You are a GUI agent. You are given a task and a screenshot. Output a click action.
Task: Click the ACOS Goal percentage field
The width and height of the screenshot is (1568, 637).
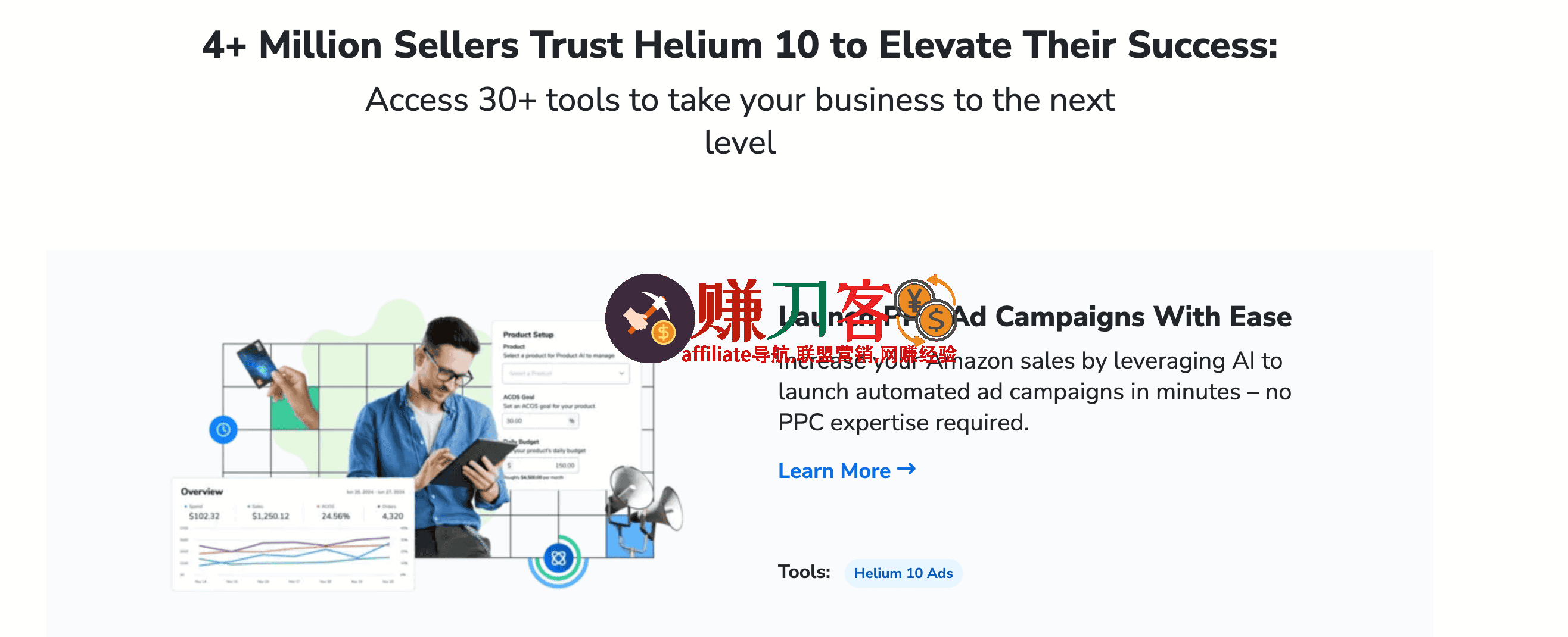tap(540, 420)
